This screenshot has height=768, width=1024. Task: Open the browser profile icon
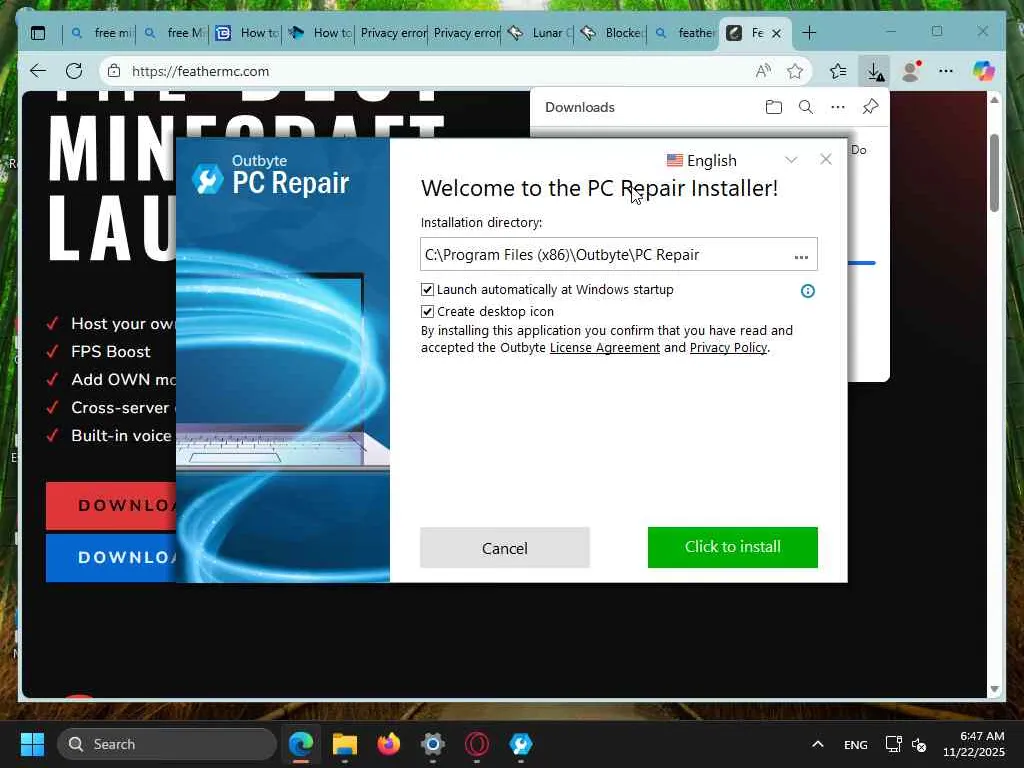911,71
